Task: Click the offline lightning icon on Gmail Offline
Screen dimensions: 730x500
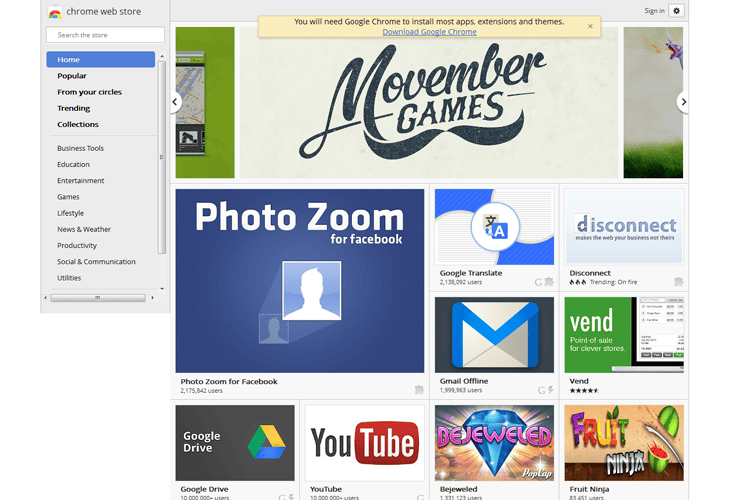Action: (550, 390)
